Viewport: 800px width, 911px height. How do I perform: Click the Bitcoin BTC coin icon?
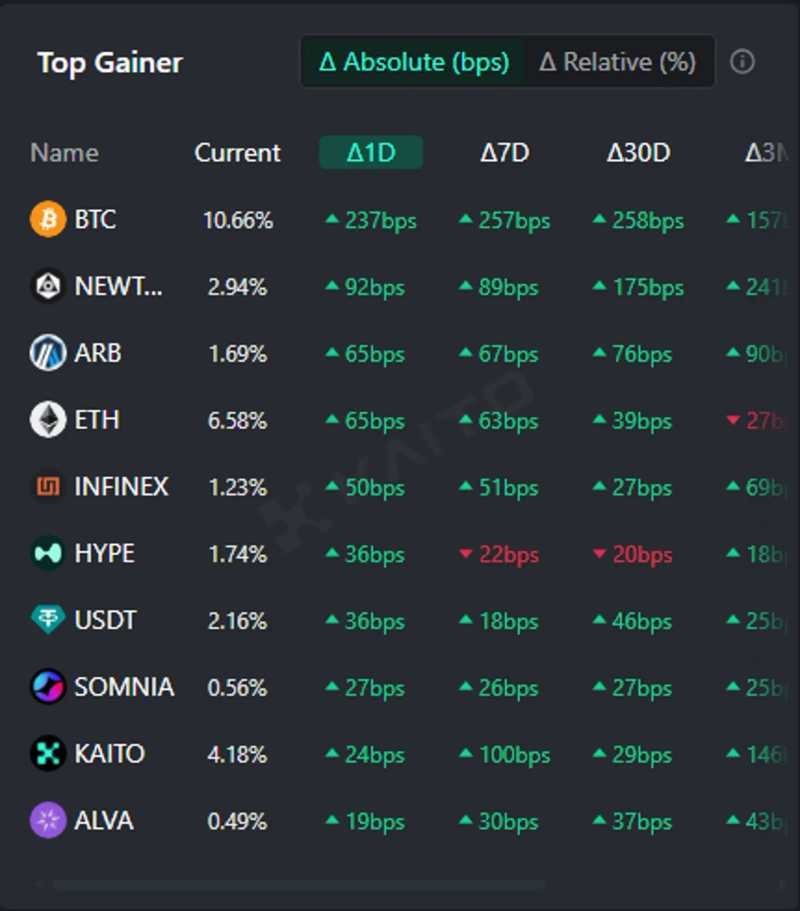pyautogui.click(x=48, y=219)
